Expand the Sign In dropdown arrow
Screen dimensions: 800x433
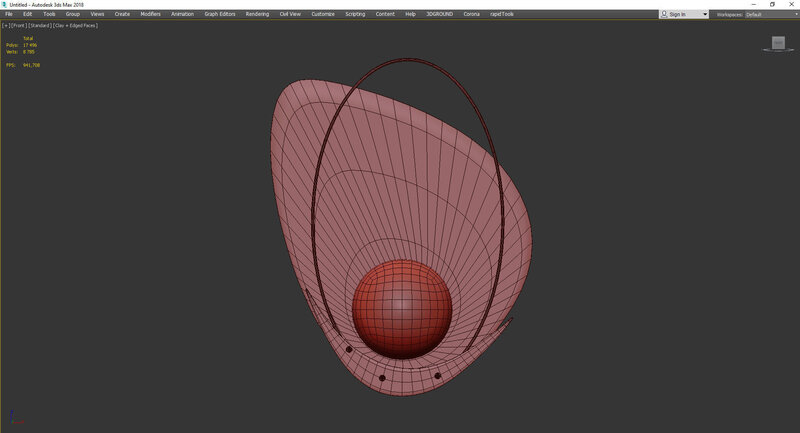pyautogui.click(x=705, y=14)
